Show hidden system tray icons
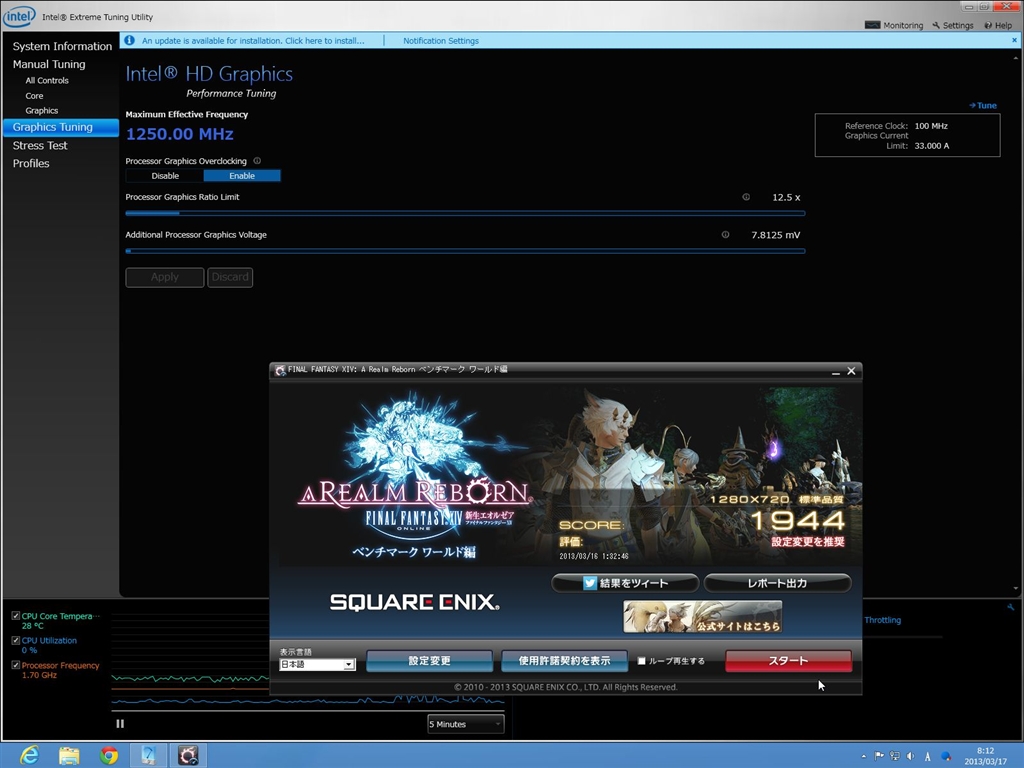Image resolution: width=1024 pixels, height=768 pixels. click(x=863, y=756)
